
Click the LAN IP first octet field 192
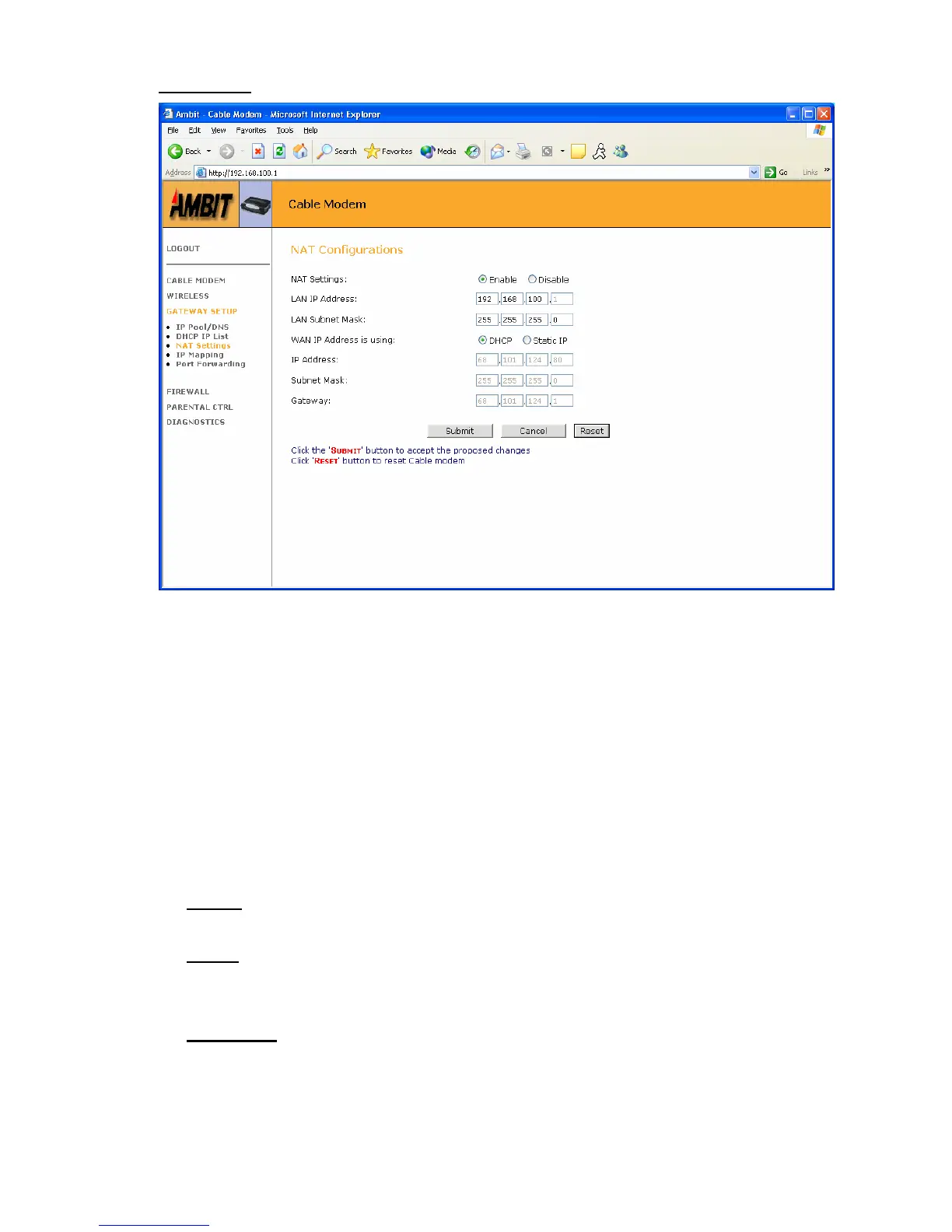pos(487,299)
